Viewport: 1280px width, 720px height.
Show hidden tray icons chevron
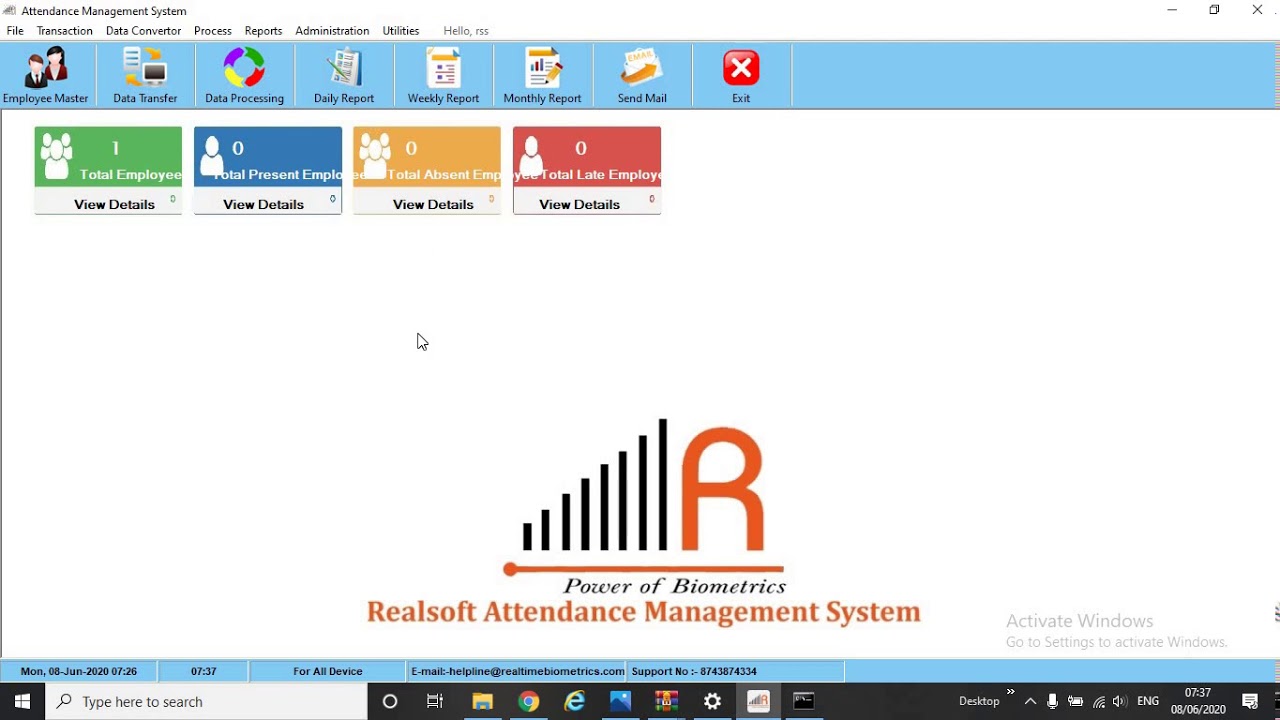click(1030, 702)
